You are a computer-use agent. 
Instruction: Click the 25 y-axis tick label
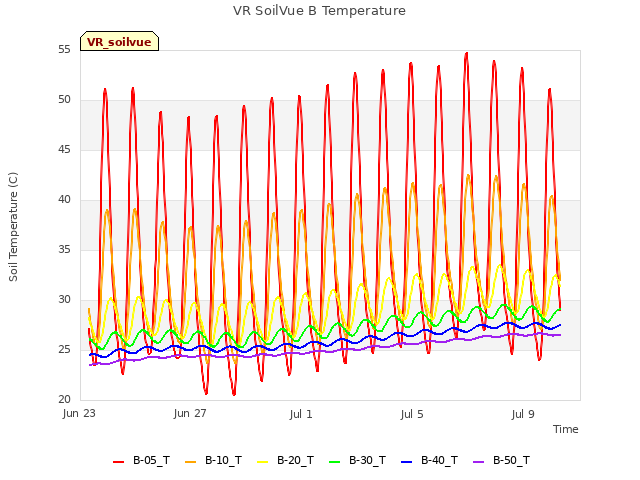point(64,350)
